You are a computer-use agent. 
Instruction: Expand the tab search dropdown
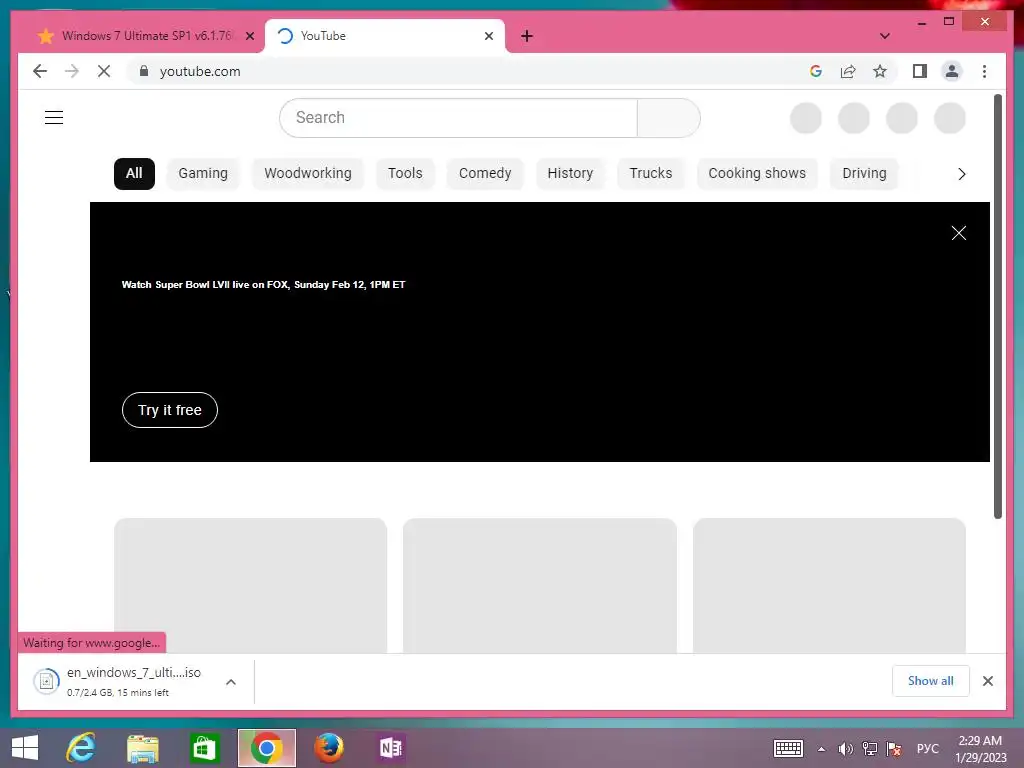[x=884, y=36]
